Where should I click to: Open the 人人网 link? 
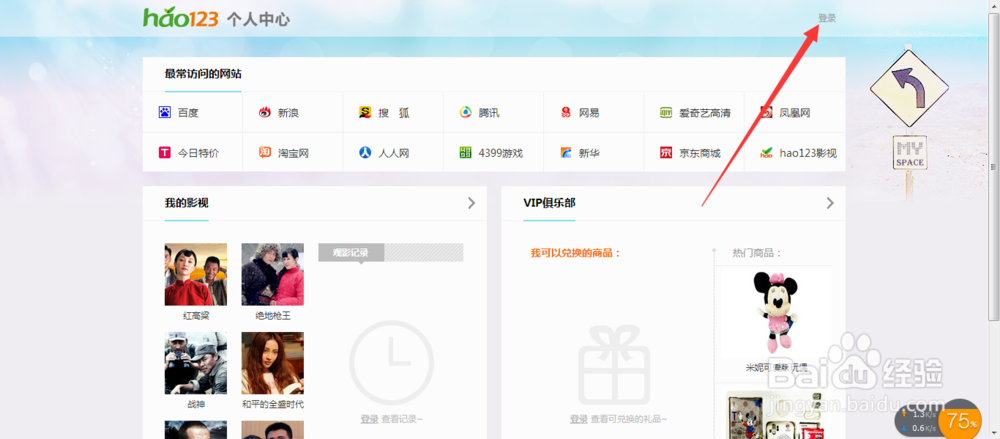coord(393,153)
